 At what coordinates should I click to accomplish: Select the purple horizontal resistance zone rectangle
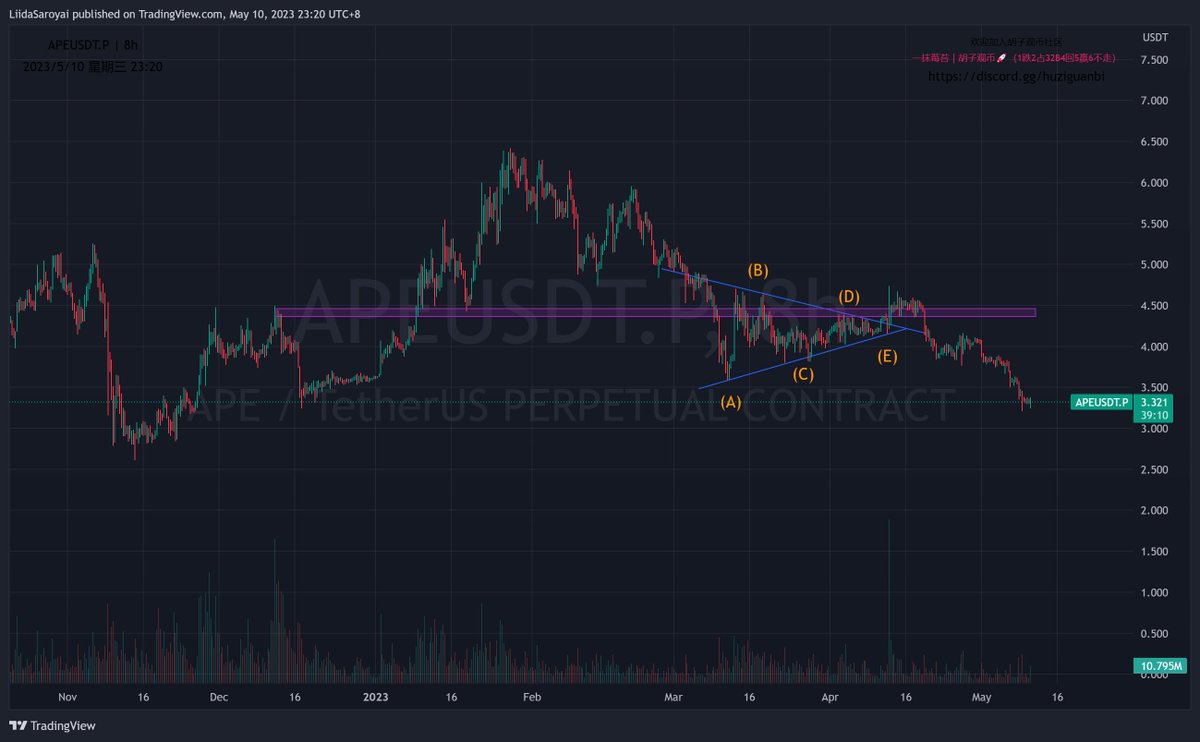(655, 312)
